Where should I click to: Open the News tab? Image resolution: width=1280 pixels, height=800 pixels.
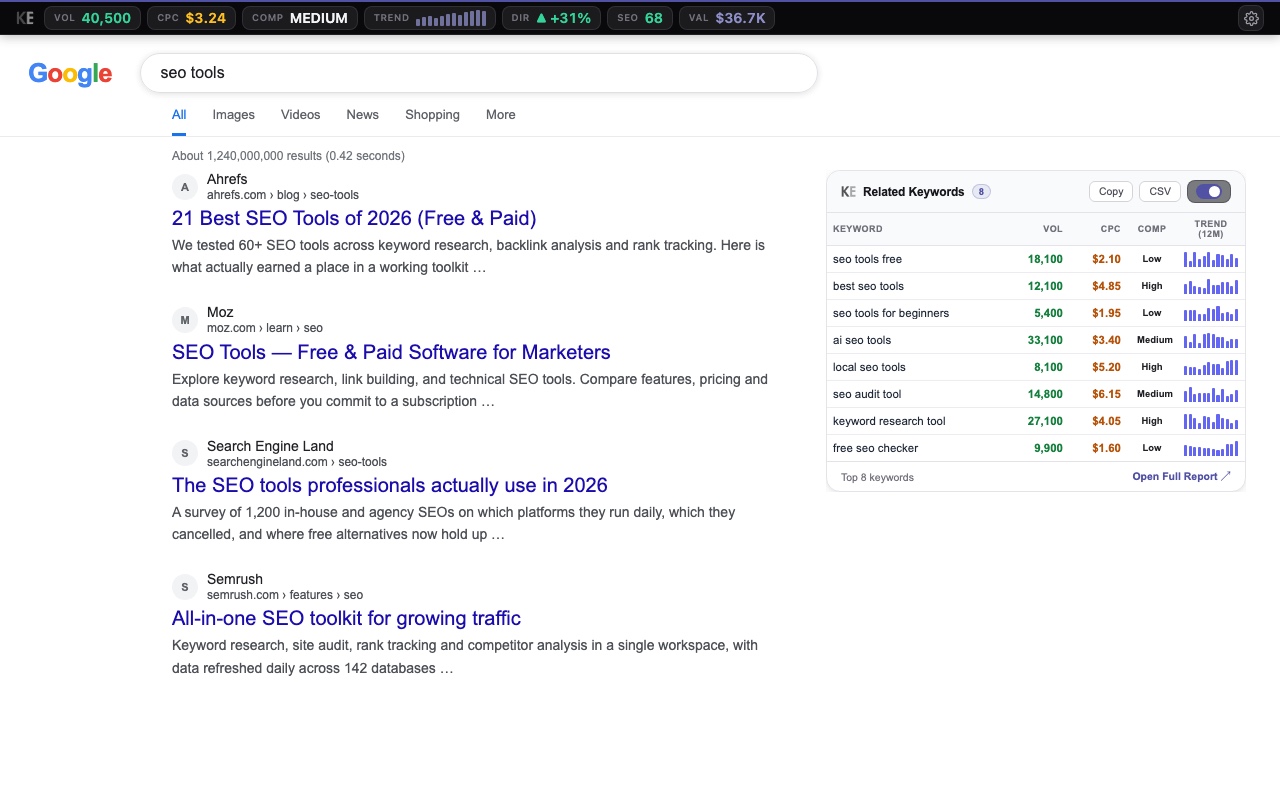[363, 115]
